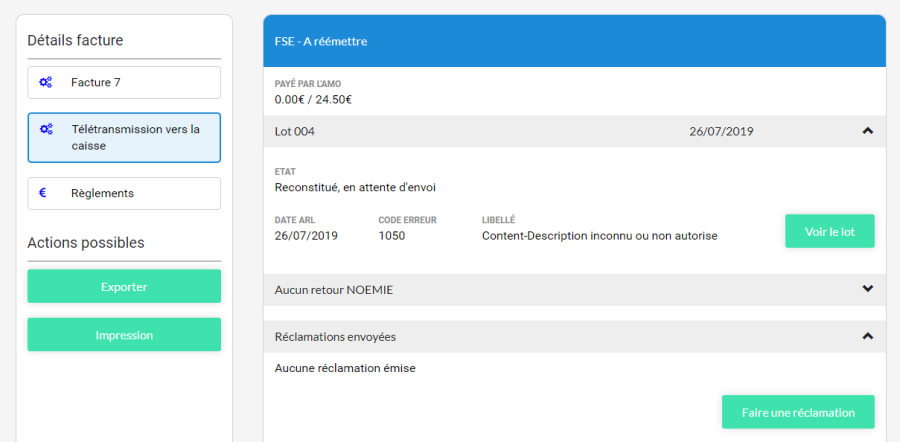Click the Aucun retour NOEMIE header text
This screenshot has height=442, width=900.
[x=334, y=289]
